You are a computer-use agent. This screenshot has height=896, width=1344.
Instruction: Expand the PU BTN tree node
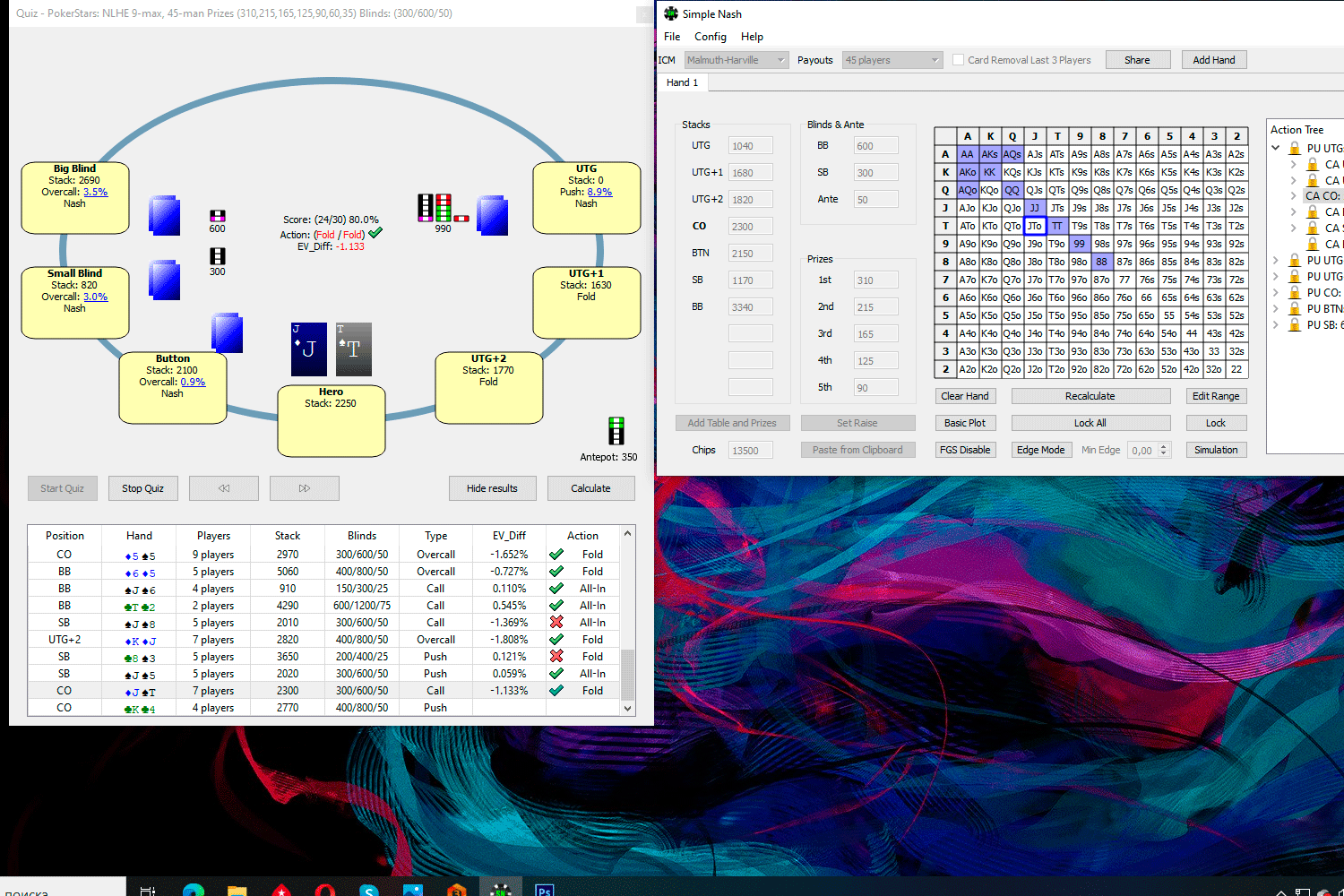pos(1276,308)
